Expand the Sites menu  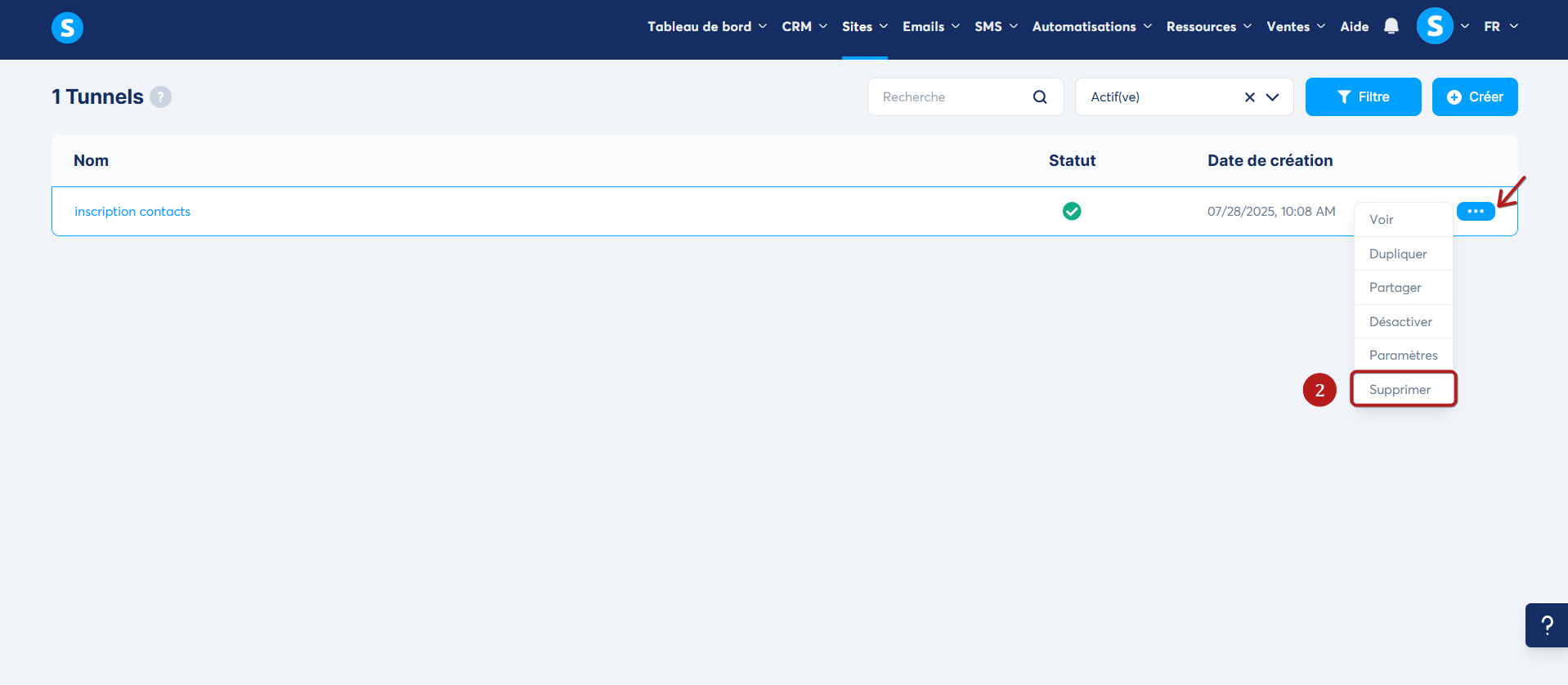pyautogui.click(x=865, y=26)
